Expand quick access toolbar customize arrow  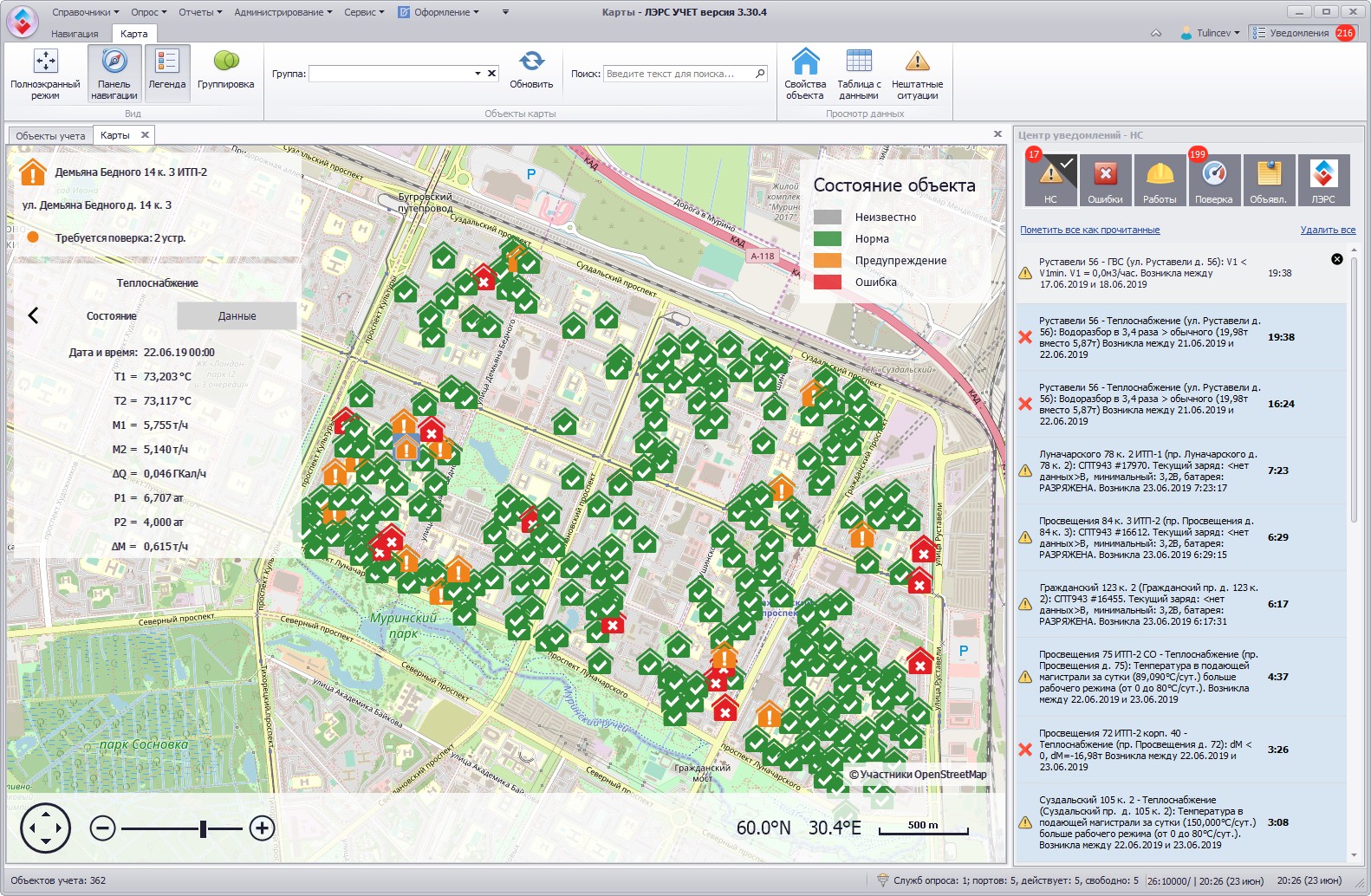(x=505, y=12)
